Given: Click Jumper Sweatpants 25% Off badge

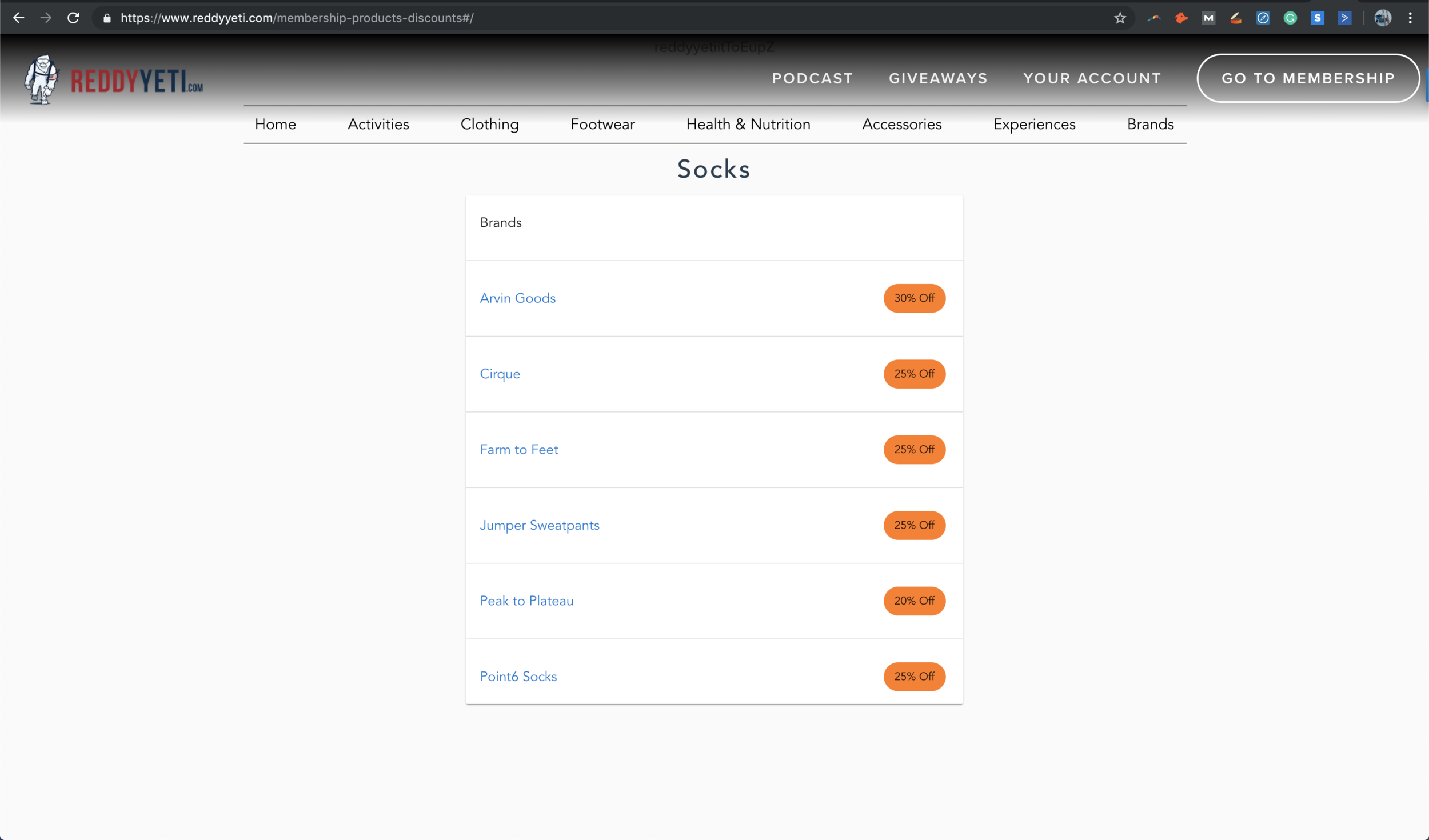Looking at the screenshot, I should [x=915, y=525].
